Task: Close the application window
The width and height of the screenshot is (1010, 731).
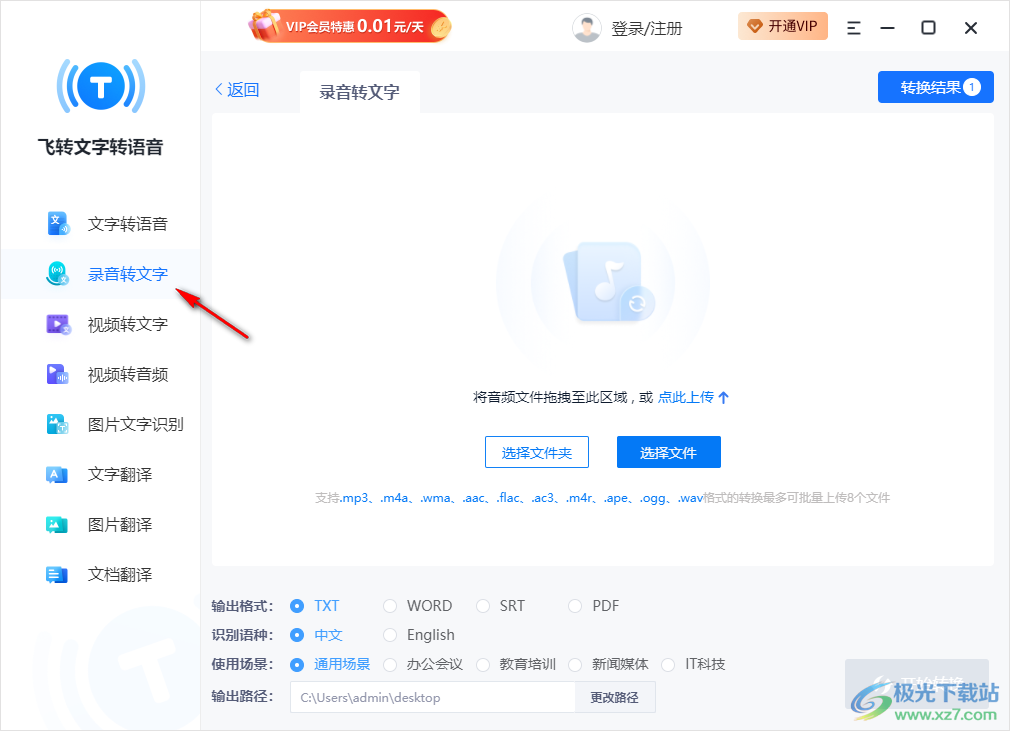Action: pyautogui.click(x=971, y=28)
